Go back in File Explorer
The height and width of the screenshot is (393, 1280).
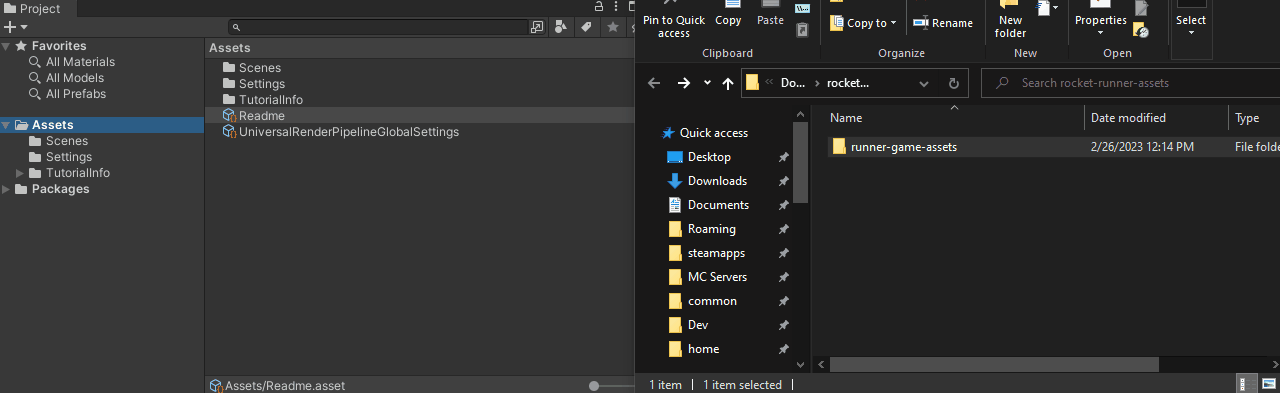(x=654, y=83)
